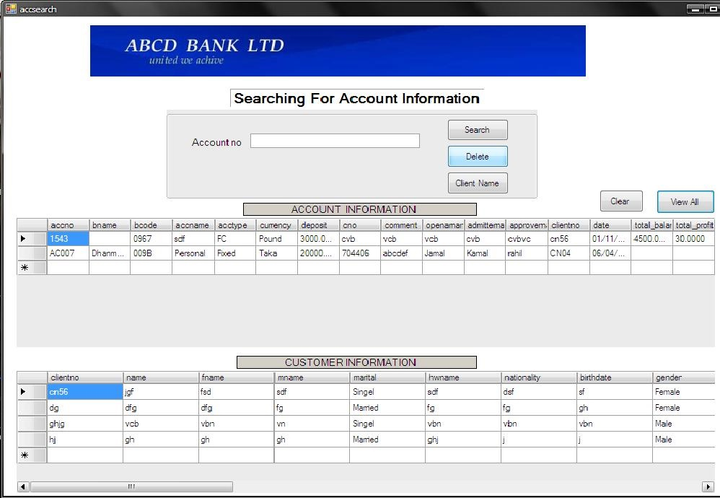Select the Personal accname cell
The height and width of the screenshot is (498, 720).
[193, 253]
